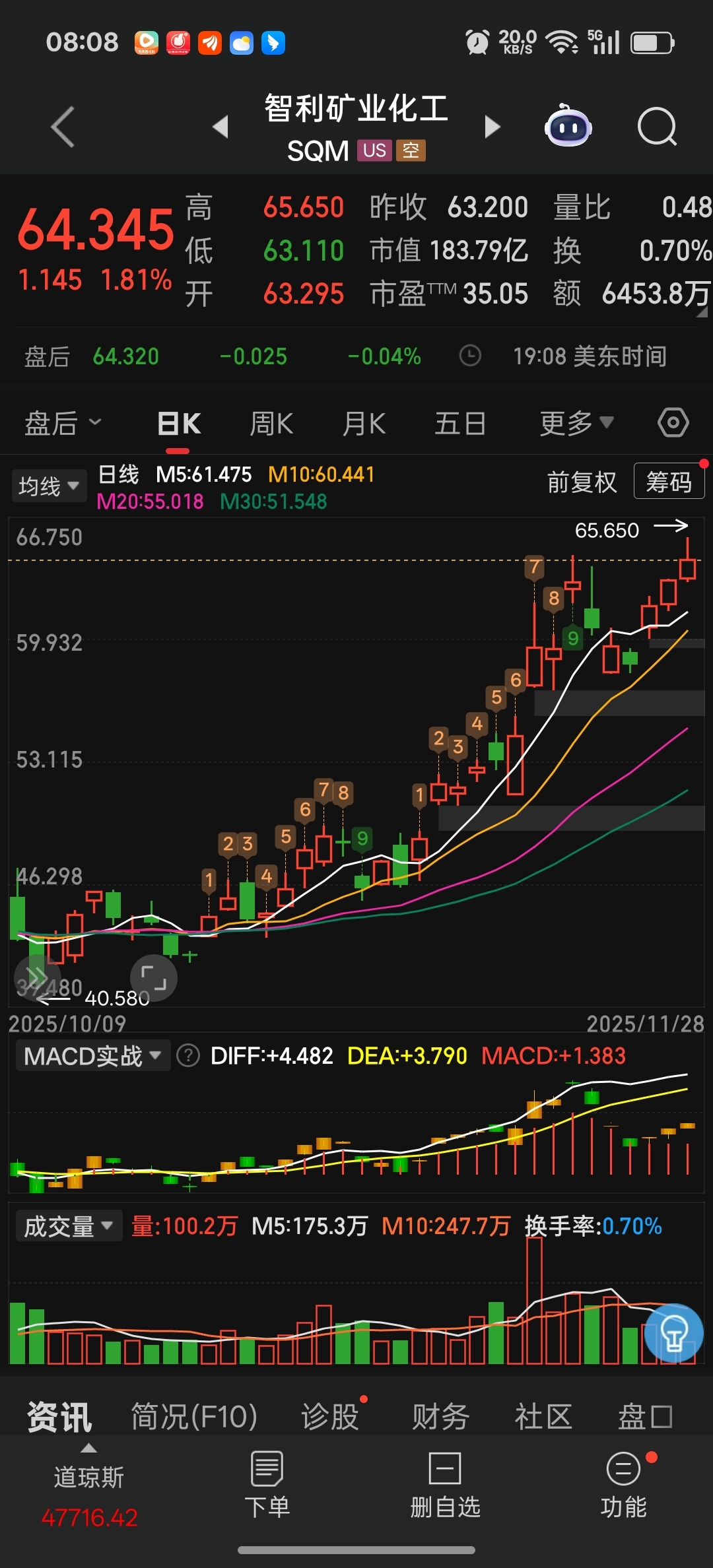
Task: Open the lightbulb tips floating button
Action: coord(674,1333)
